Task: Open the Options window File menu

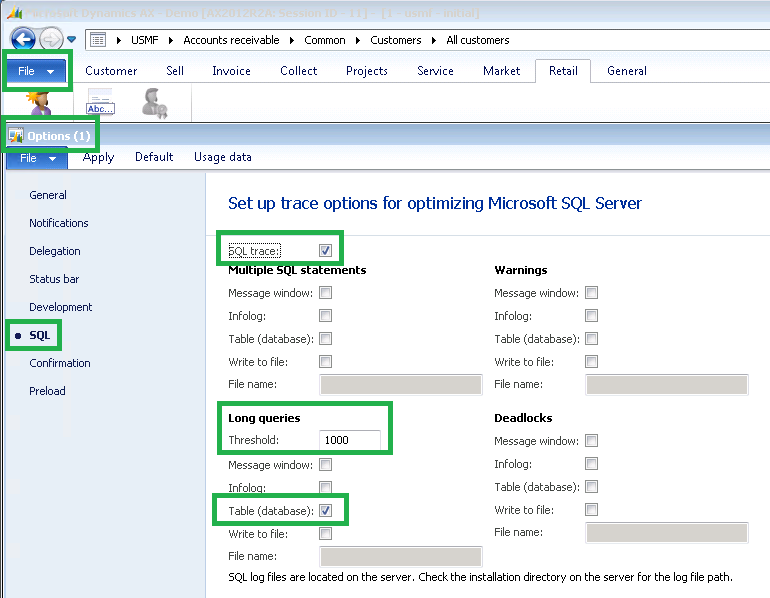Action: [37, 158]
